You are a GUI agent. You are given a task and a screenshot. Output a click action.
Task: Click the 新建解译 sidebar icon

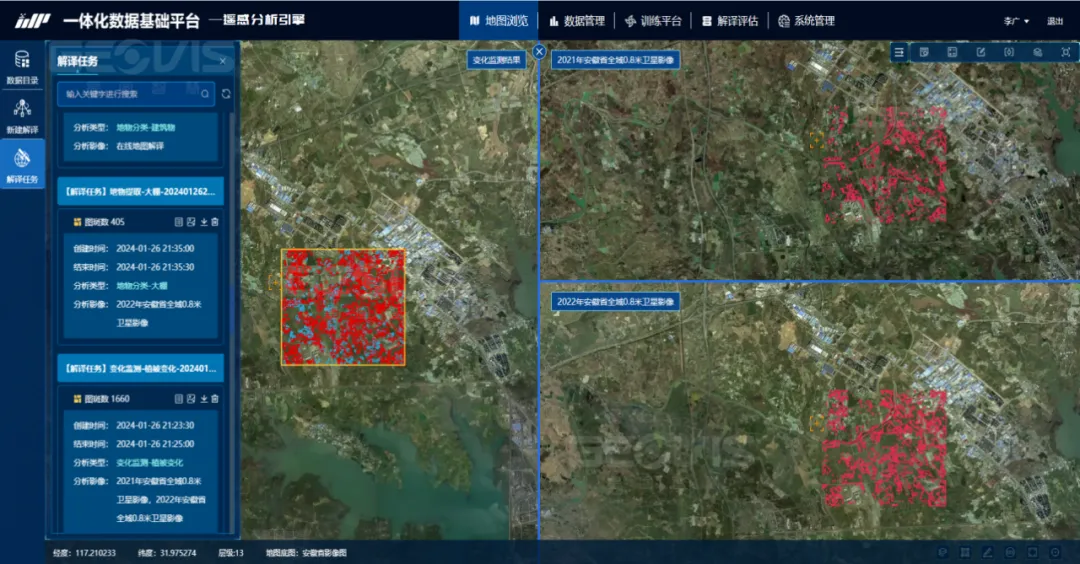[x=22, y=115]
